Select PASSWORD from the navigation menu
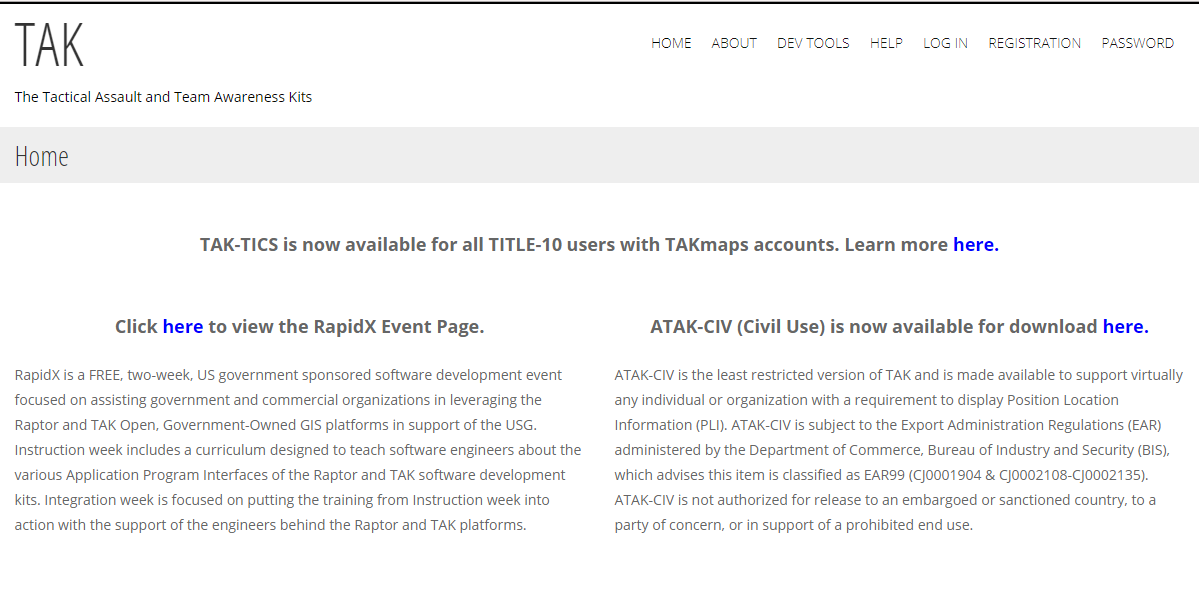1199x590 pixels. click(x=1137, y=42)
